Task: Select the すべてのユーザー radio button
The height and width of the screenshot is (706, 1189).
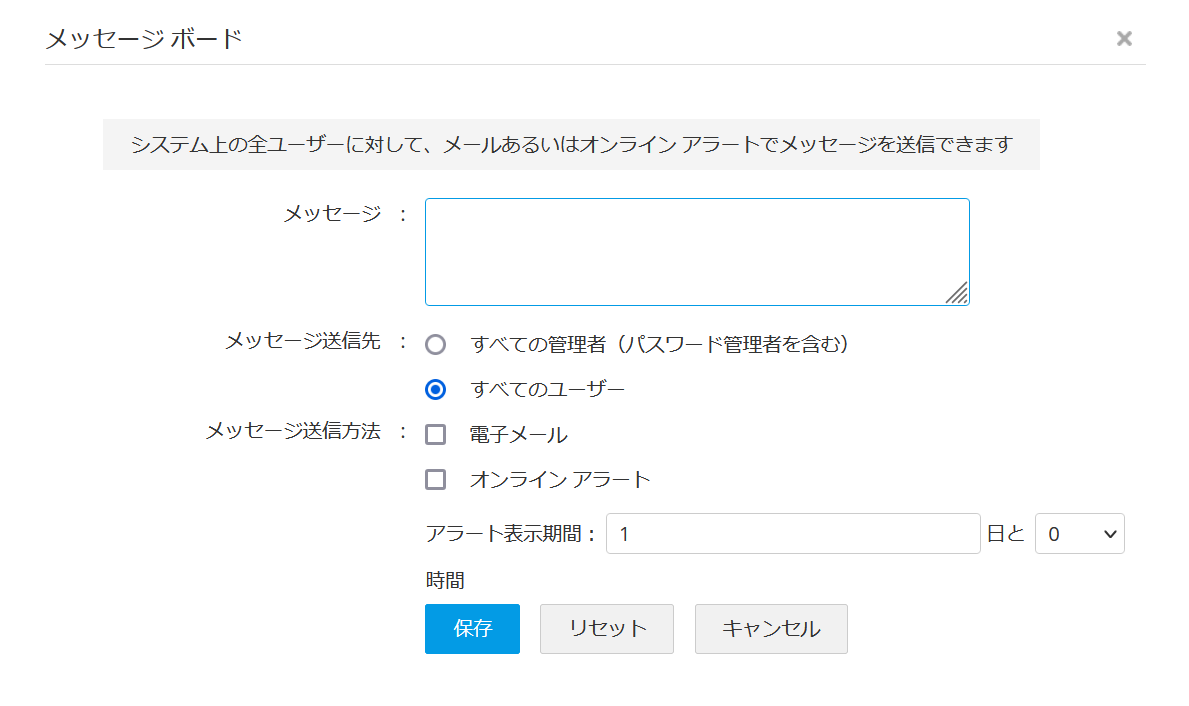Action: [x=435, y=389]
